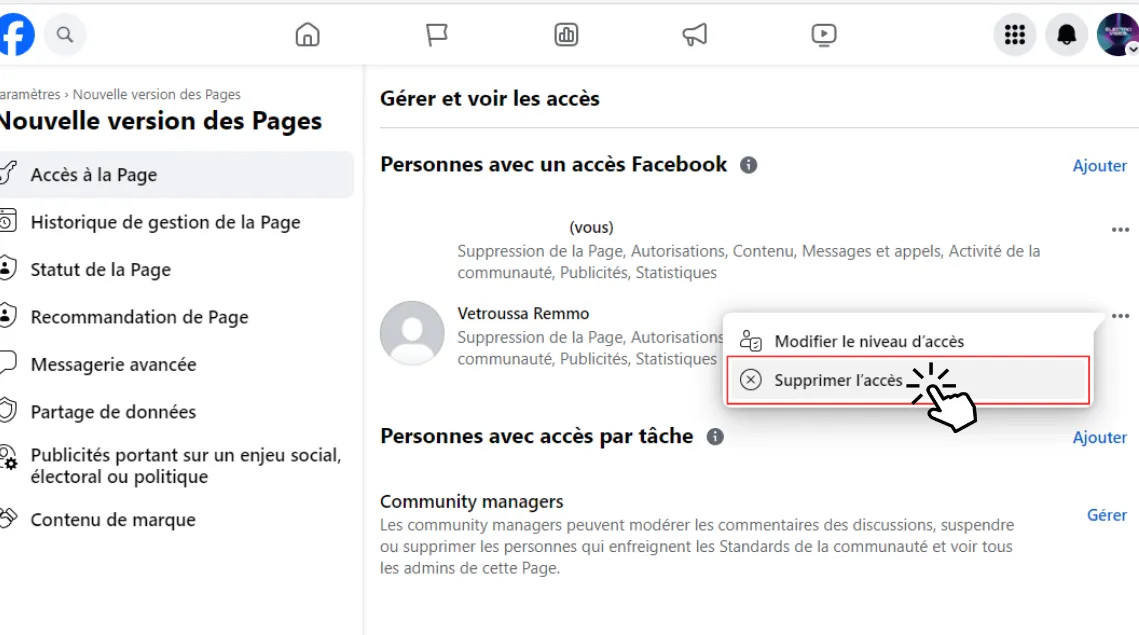The height and width of the screenshot is (635, 1139).
Task: Open Pages via the flag icon
Action: point(437,34)
